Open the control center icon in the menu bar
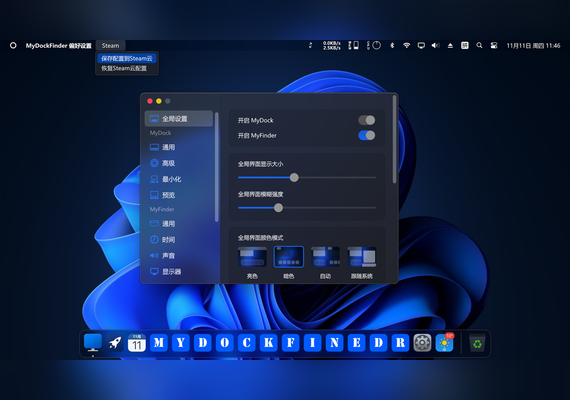The height and width of the screenshot is (400, 570). [x=494, y=45]
